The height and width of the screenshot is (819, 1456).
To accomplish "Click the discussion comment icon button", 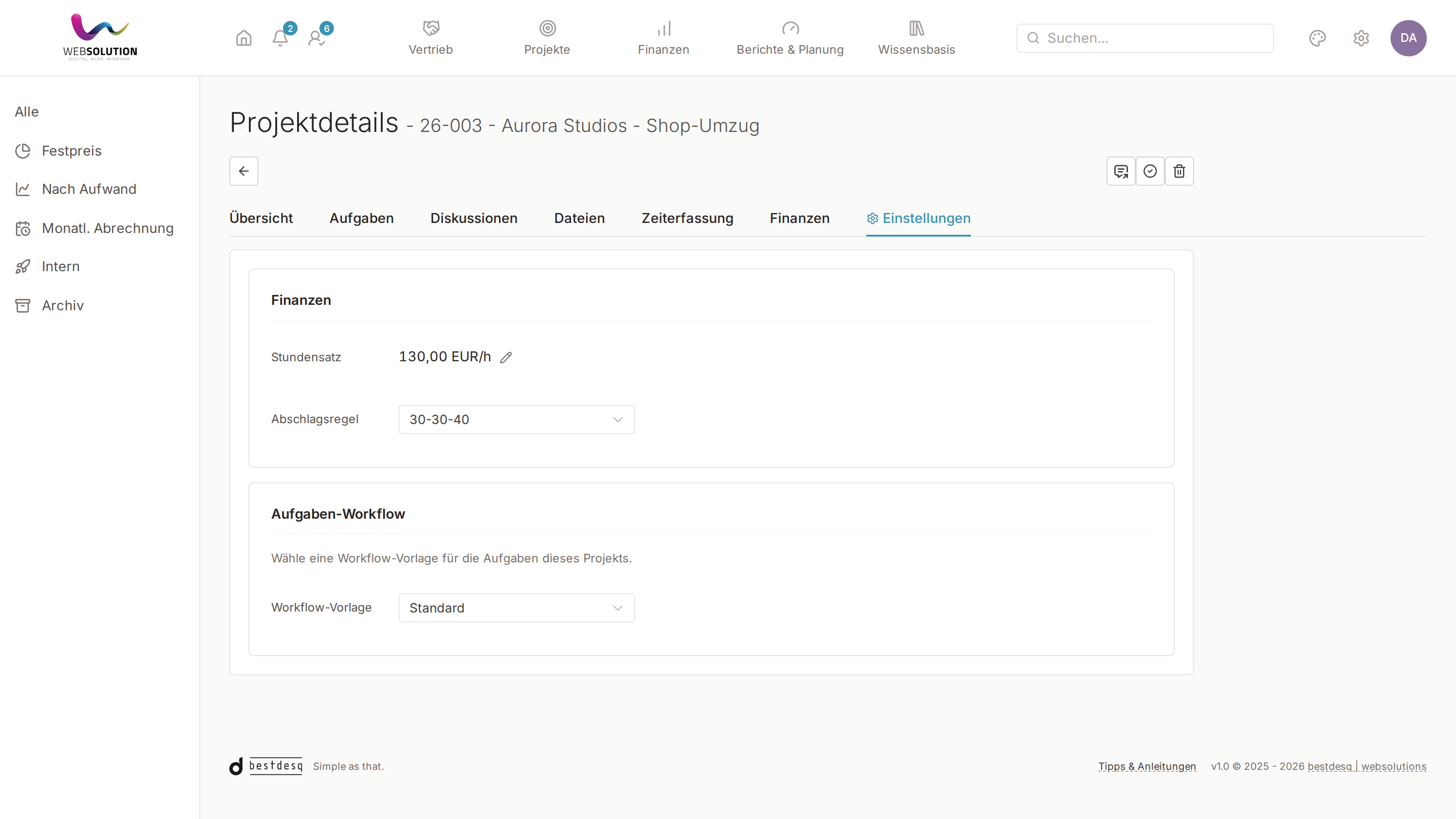I will point(1121,171).
